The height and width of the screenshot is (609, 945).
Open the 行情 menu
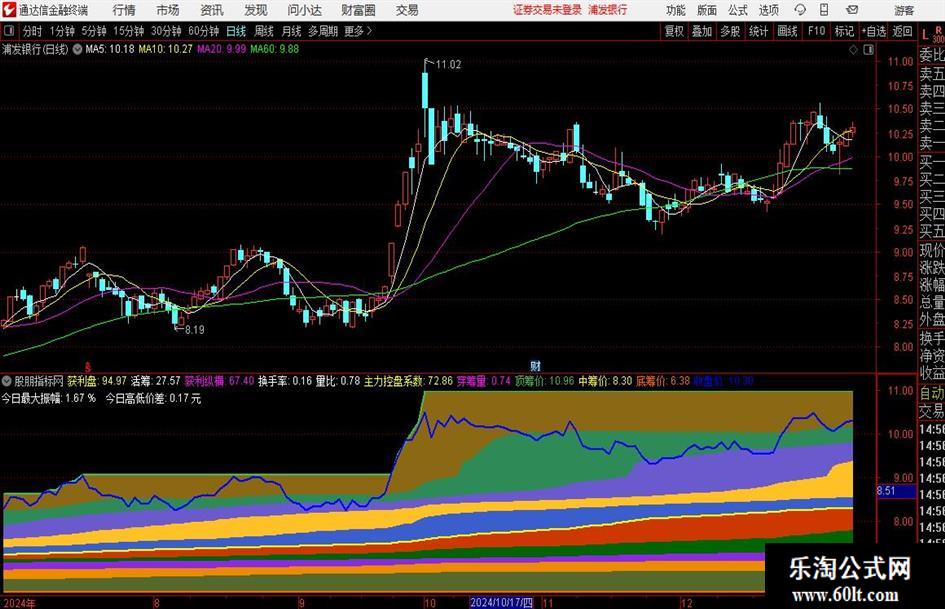point(124,10)
